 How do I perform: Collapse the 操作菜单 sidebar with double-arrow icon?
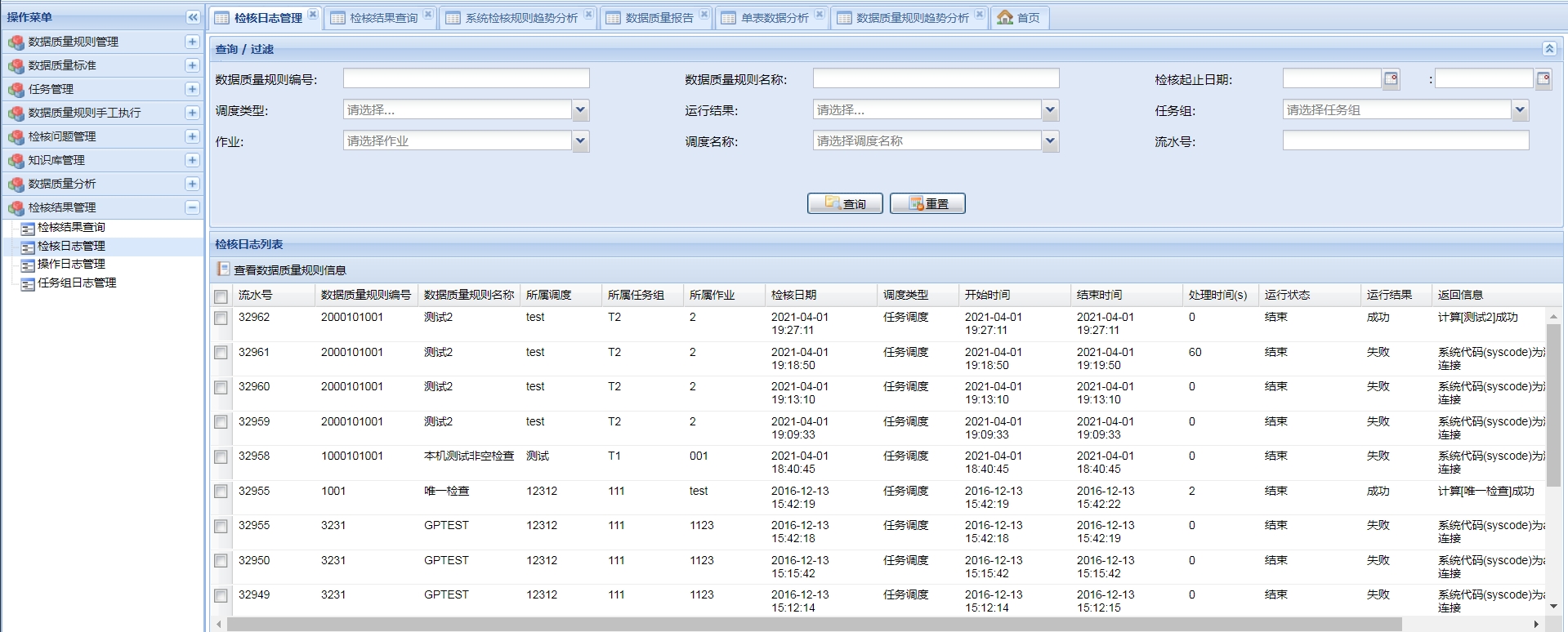click(193, 17)
